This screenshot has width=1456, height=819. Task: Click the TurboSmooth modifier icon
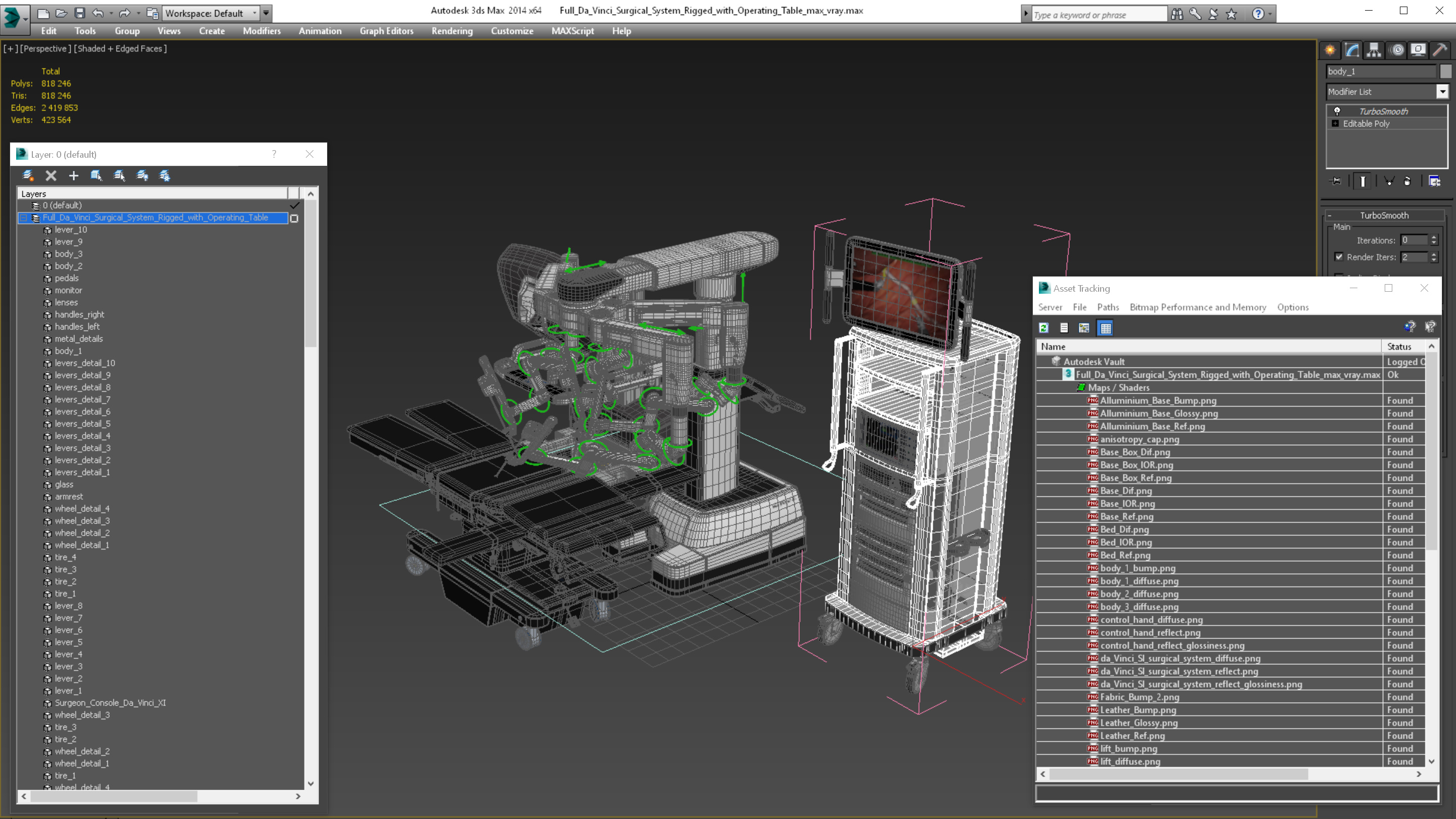click(1338, 110)
